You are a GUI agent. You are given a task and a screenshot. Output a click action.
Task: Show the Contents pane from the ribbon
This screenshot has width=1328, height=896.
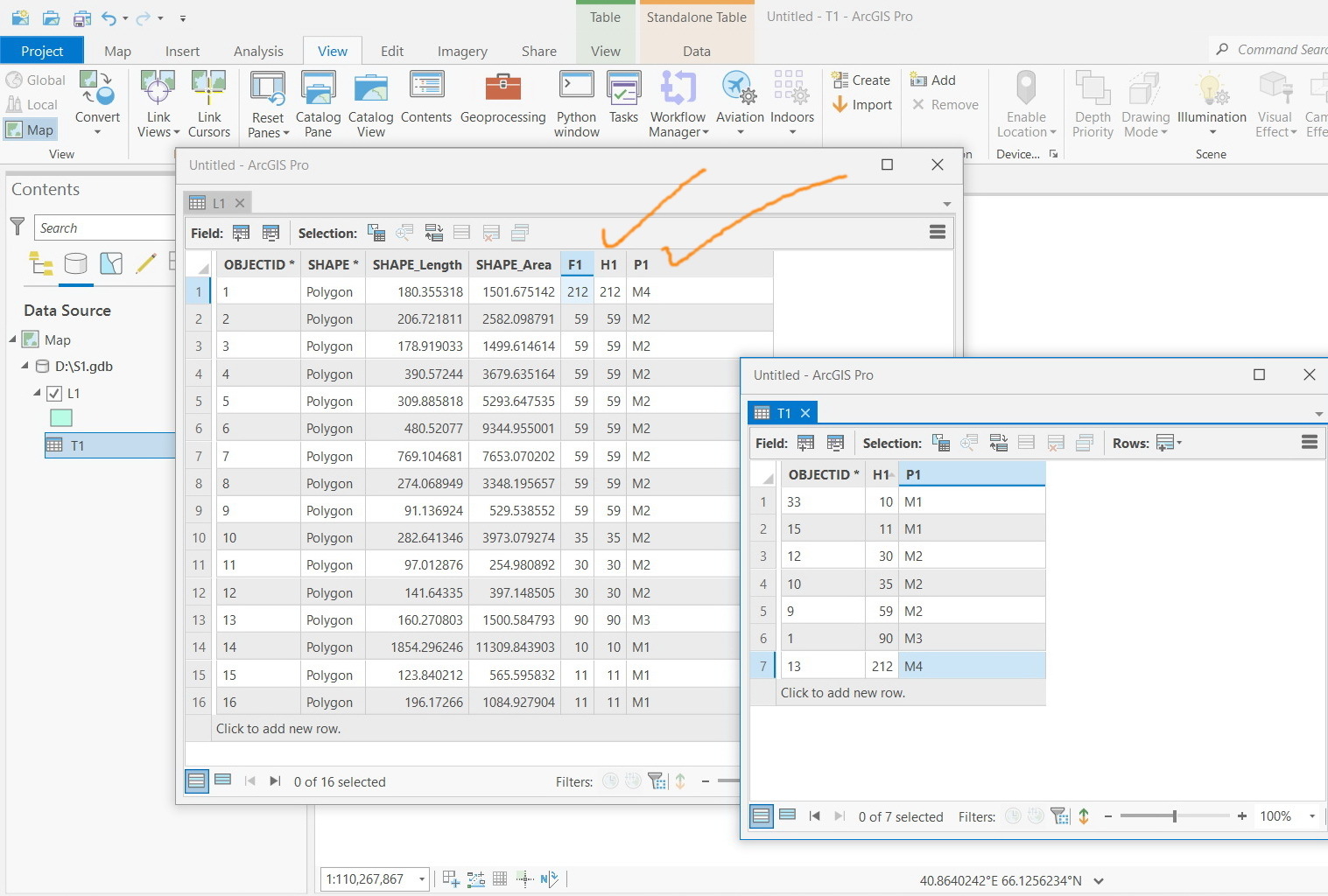pyautogui.click(x=426, y=97)
